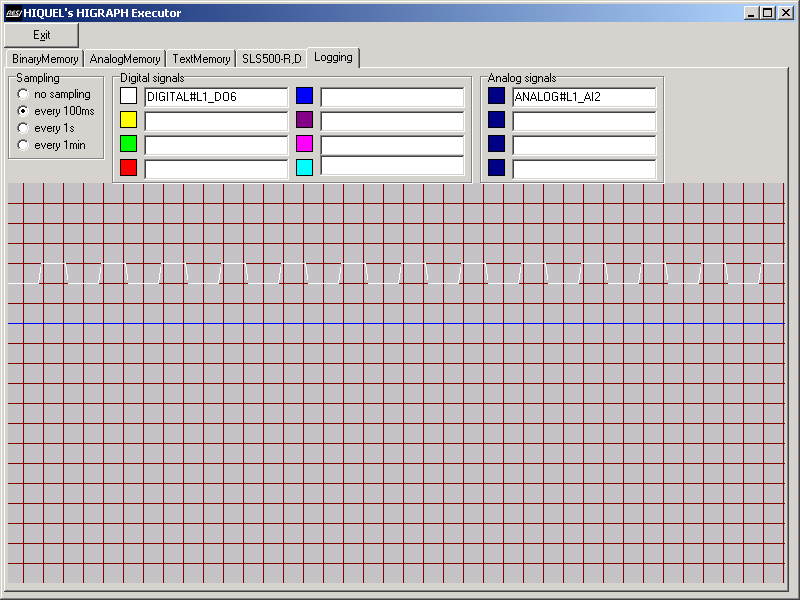
Task: Click the empty field beside red swatch
Action: (x=216, y=169)
